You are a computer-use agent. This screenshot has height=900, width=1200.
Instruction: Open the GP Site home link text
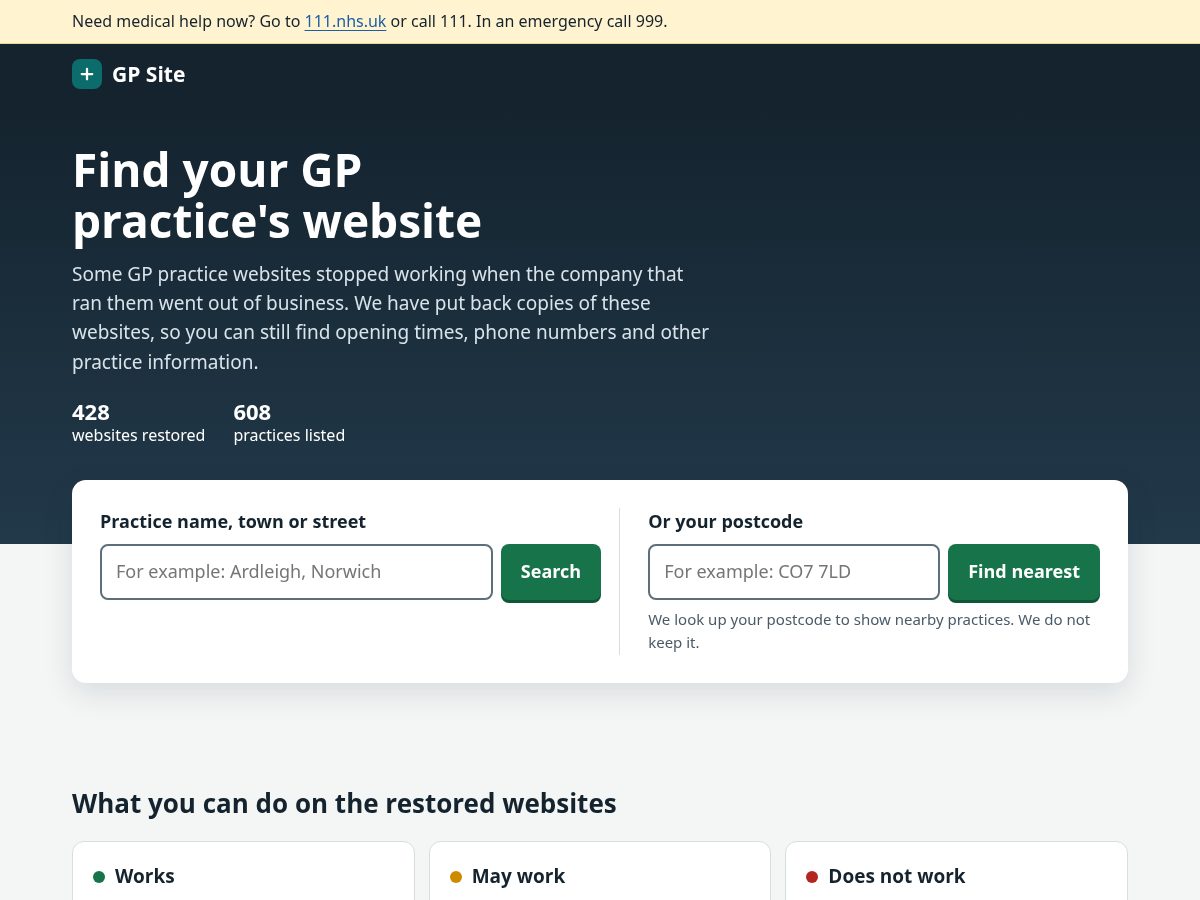(148, 74)
